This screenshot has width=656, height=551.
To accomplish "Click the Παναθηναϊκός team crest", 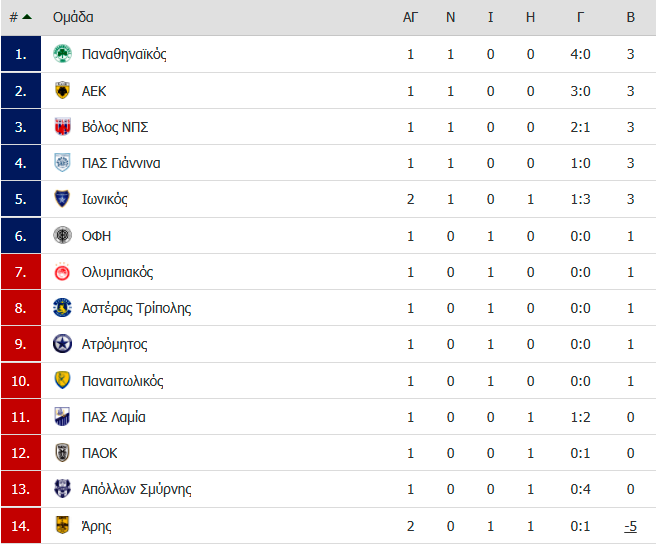I will [x=62, y=54].
